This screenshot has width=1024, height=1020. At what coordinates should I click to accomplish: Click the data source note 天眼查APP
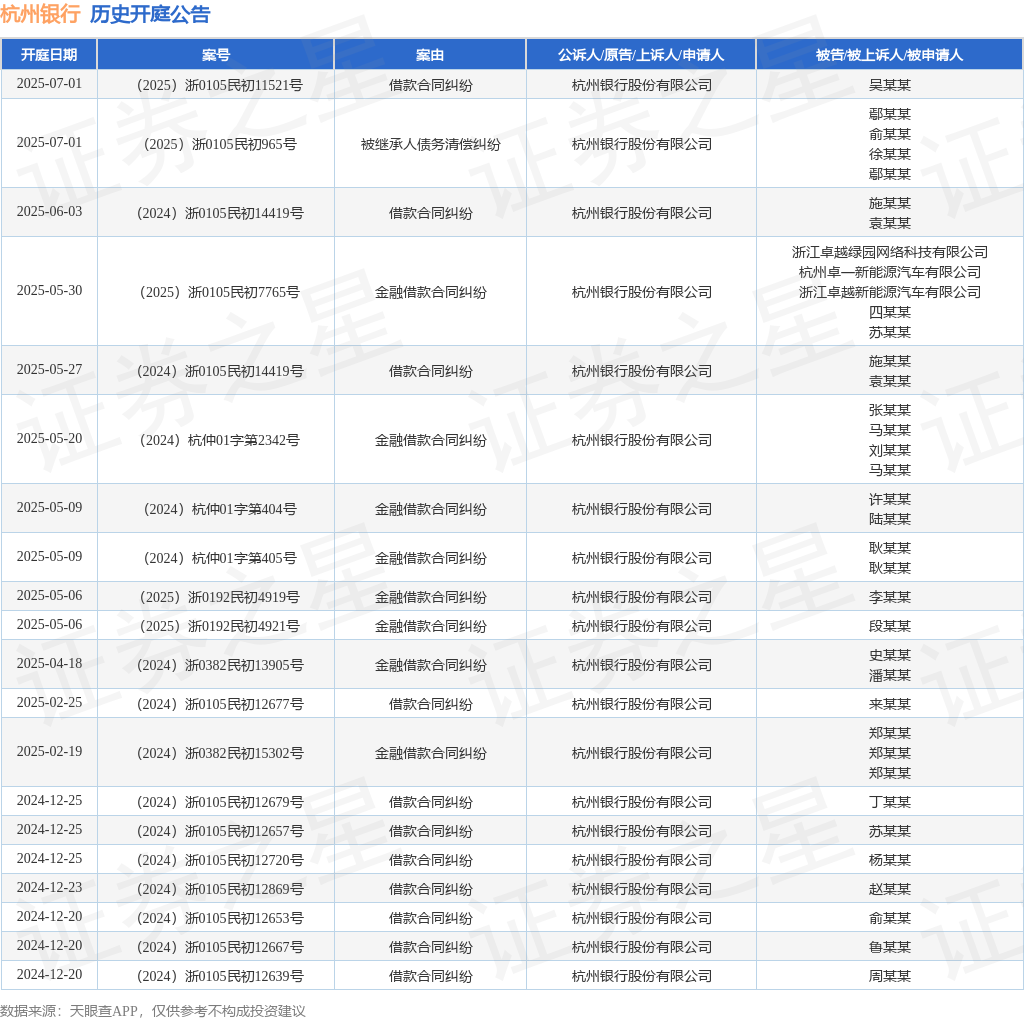point(103,1011)
